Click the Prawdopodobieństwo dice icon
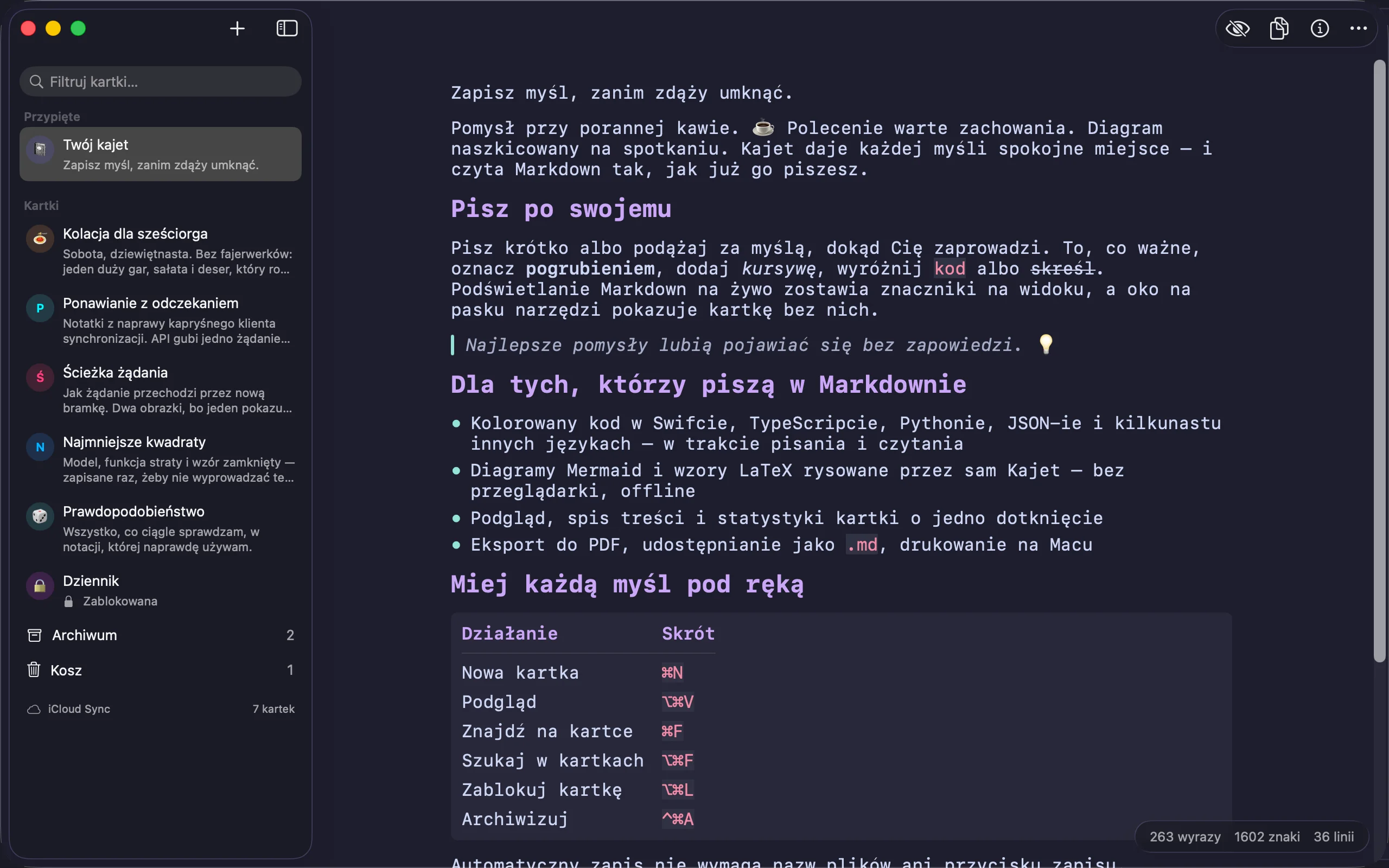The width and height of the screenshot is (1389, 868). coord(40,516)
